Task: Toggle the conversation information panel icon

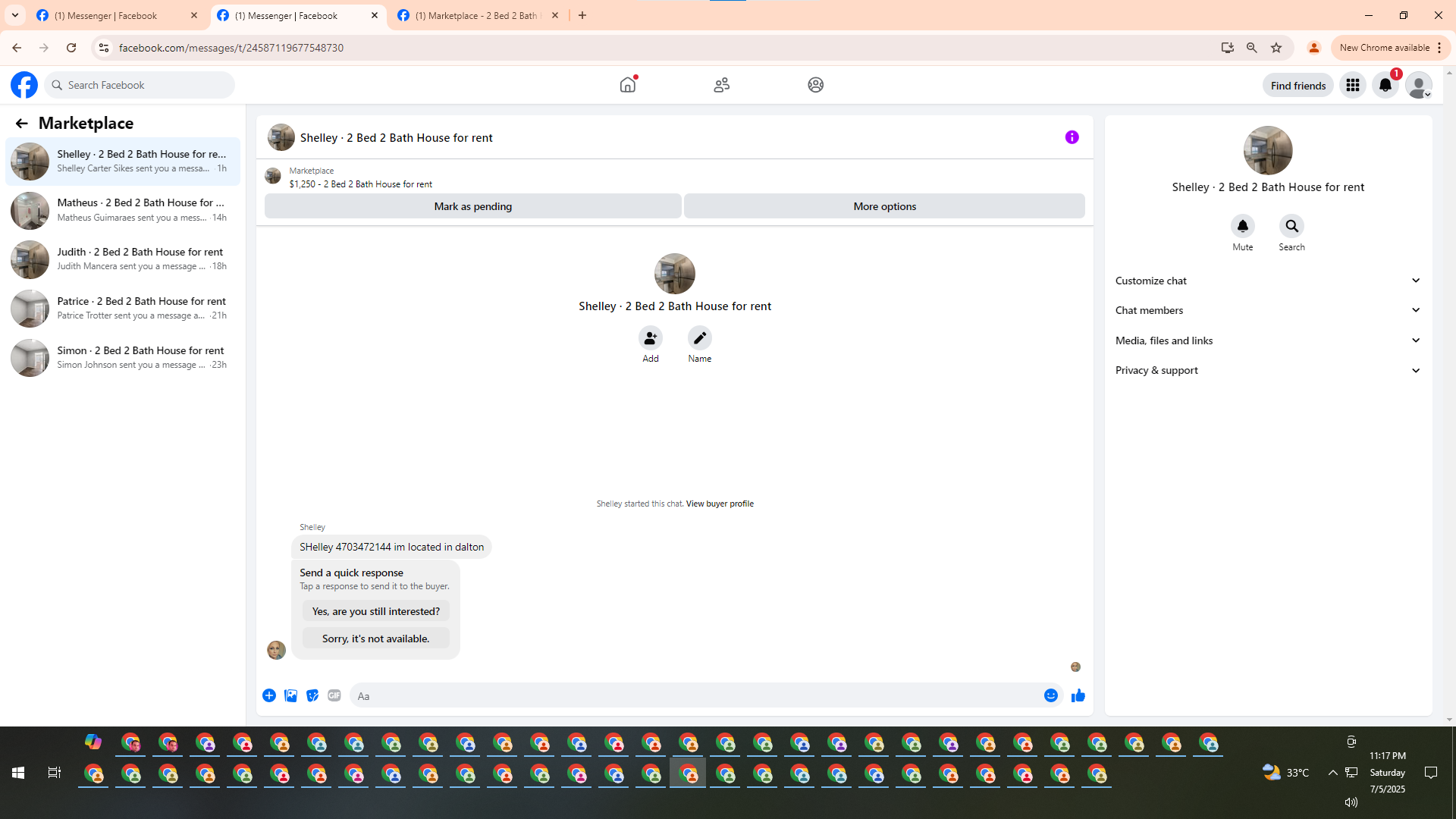Action: [x=1072, y=137]
